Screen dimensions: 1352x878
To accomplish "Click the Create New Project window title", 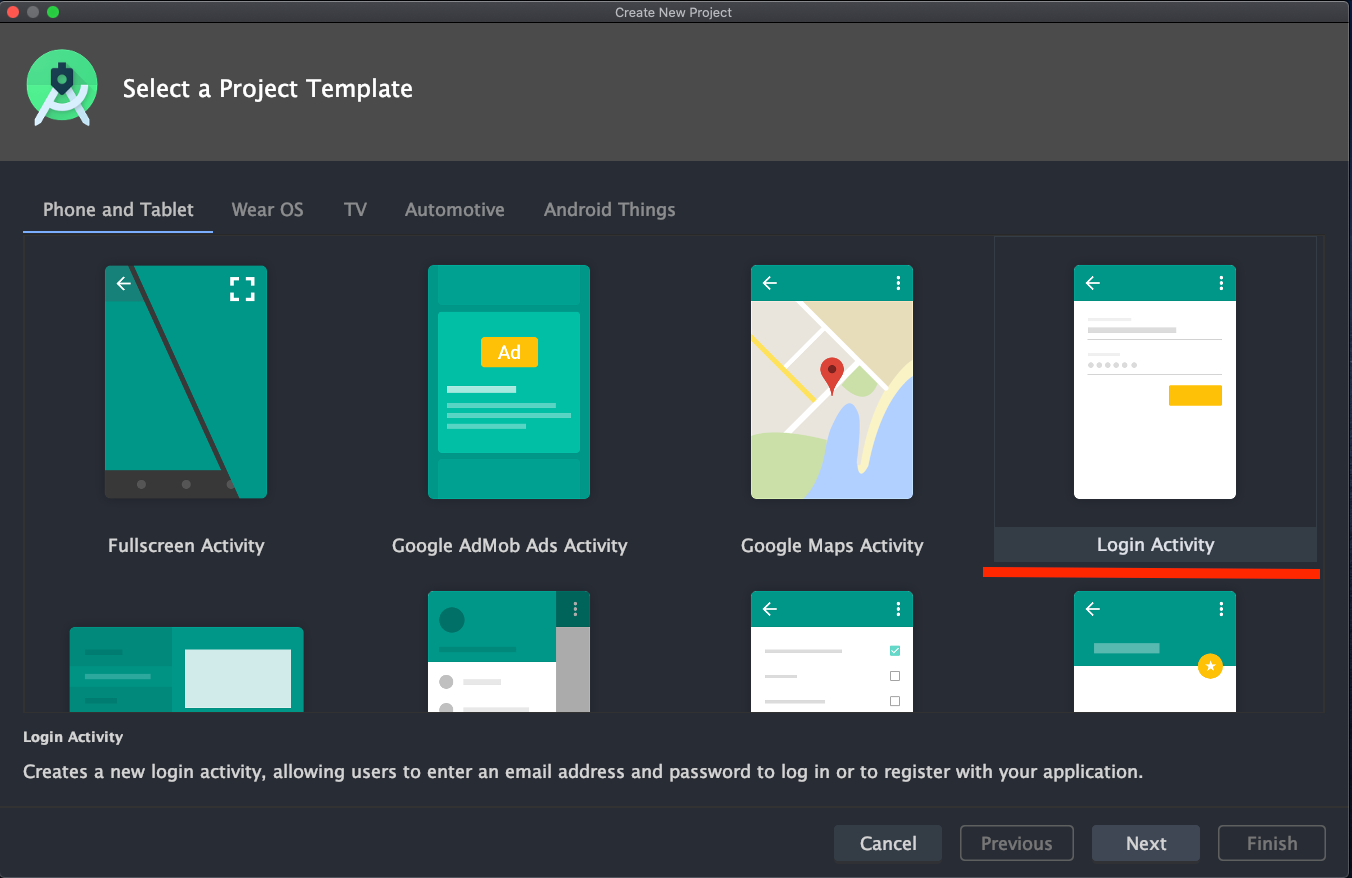I will coord(674,12).
